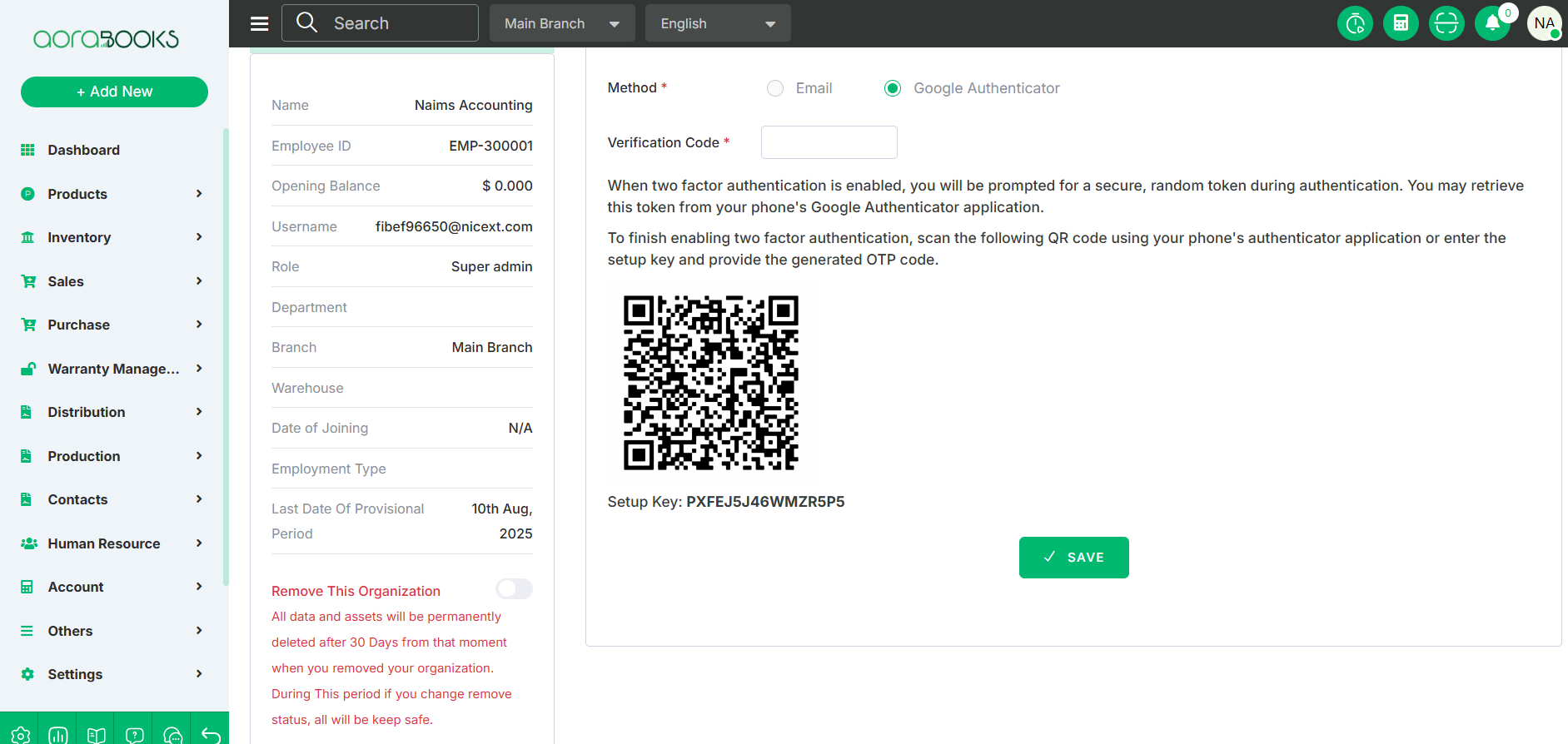Open the chat bubbles icon
Viewport: 1568px width, 744px height.
(x=173, y=735)
